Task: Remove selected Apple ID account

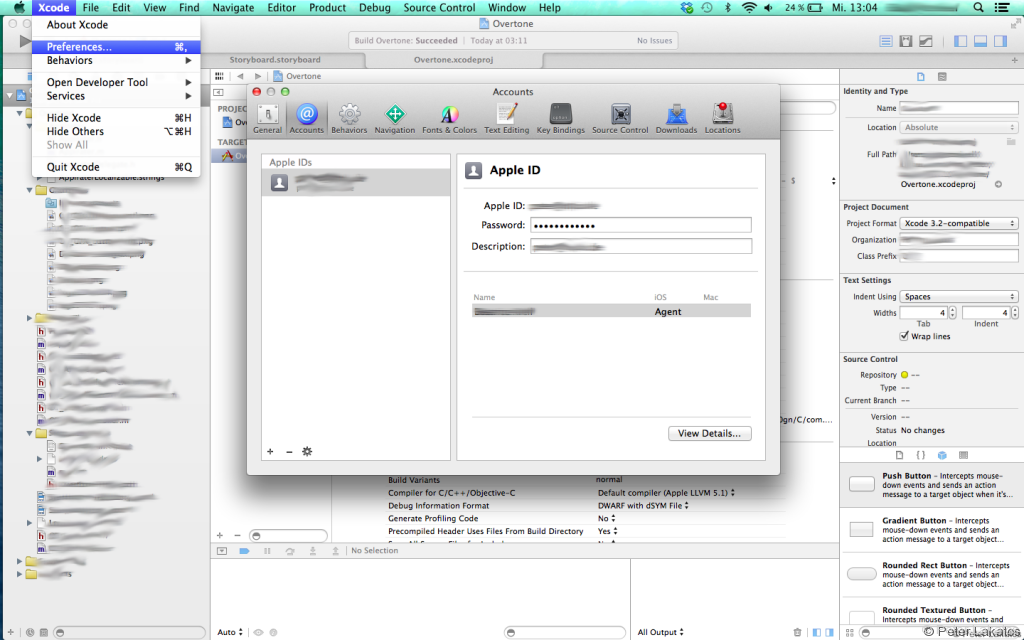Action: tap(289, 451)
